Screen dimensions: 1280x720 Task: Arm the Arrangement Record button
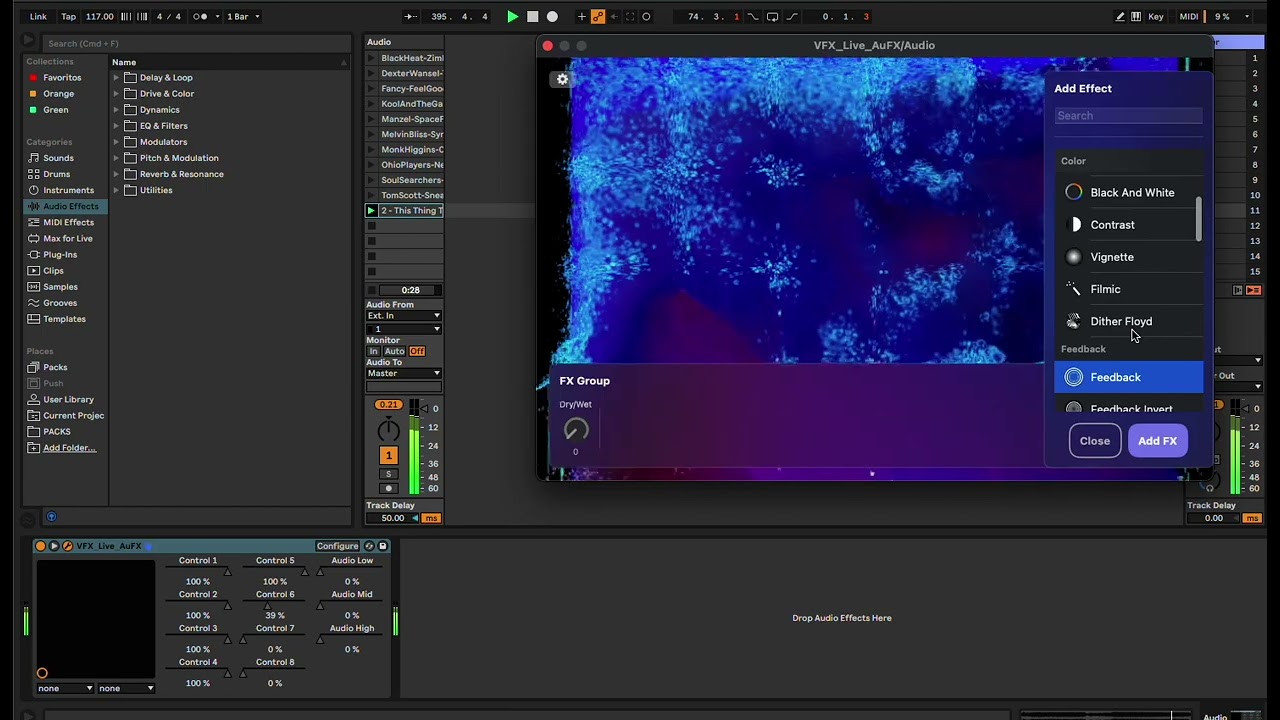click(552, 16)
